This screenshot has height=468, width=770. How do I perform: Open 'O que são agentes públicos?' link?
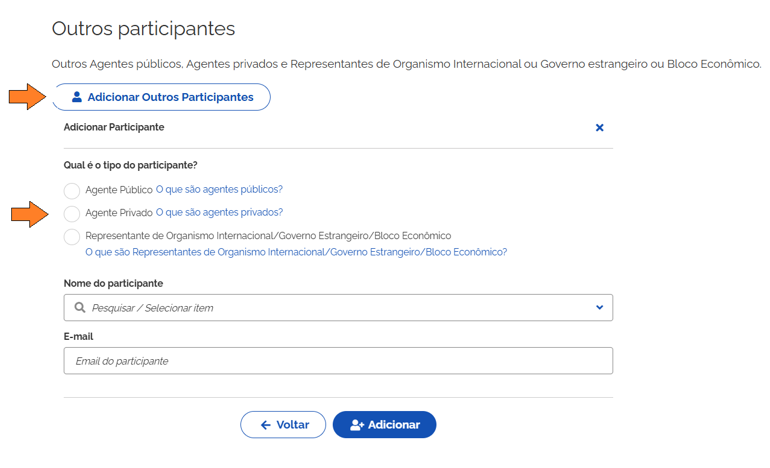pos(219,189)
